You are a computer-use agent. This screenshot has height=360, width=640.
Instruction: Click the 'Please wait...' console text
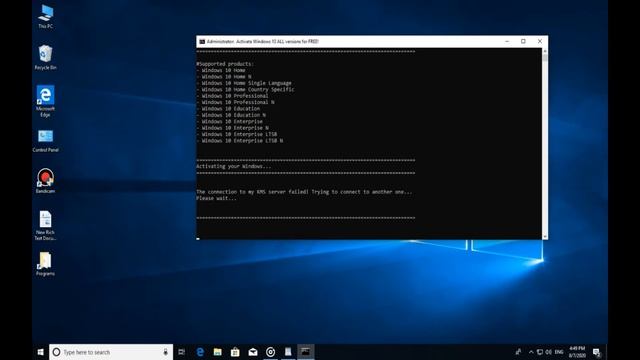point(216,198)
